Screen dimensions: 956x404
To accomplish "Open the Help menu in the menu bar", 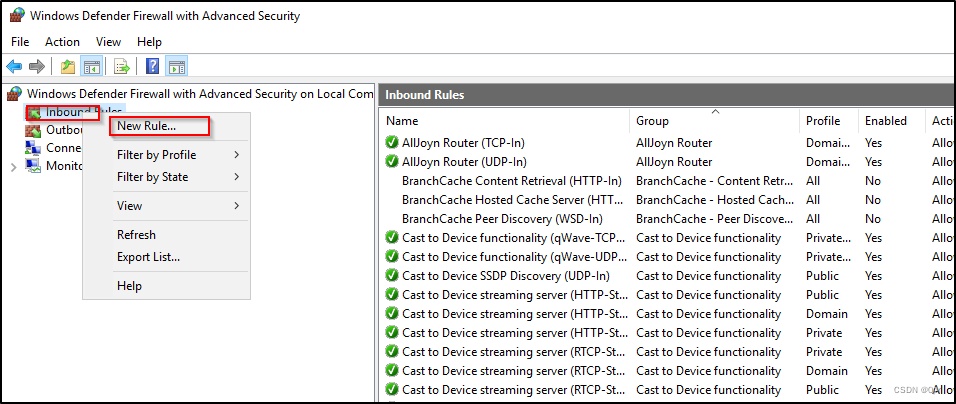I will [149, 41].
